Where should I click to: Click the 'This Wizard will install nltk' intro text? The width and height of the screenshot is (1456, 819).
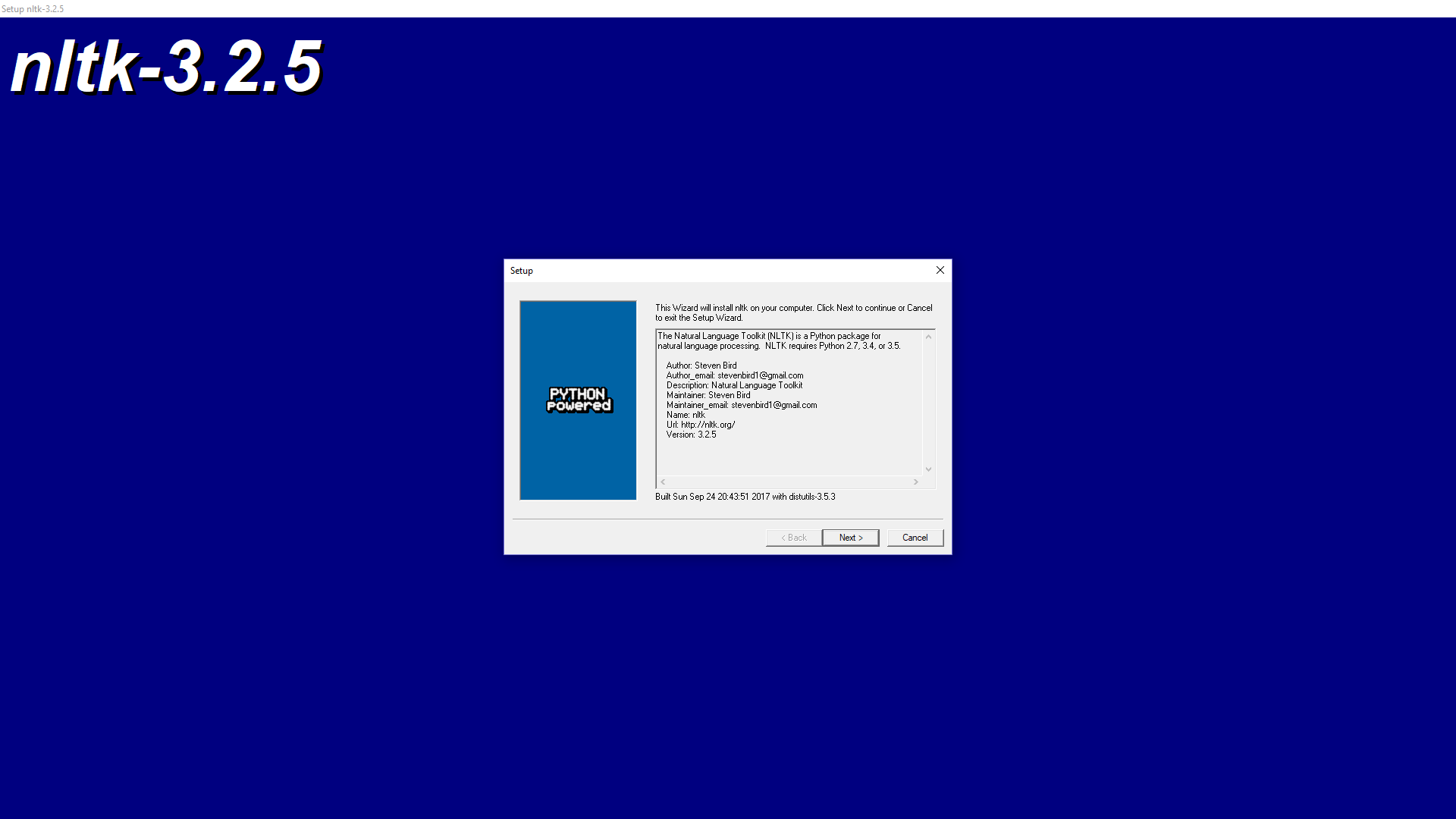tap(794, 312)
